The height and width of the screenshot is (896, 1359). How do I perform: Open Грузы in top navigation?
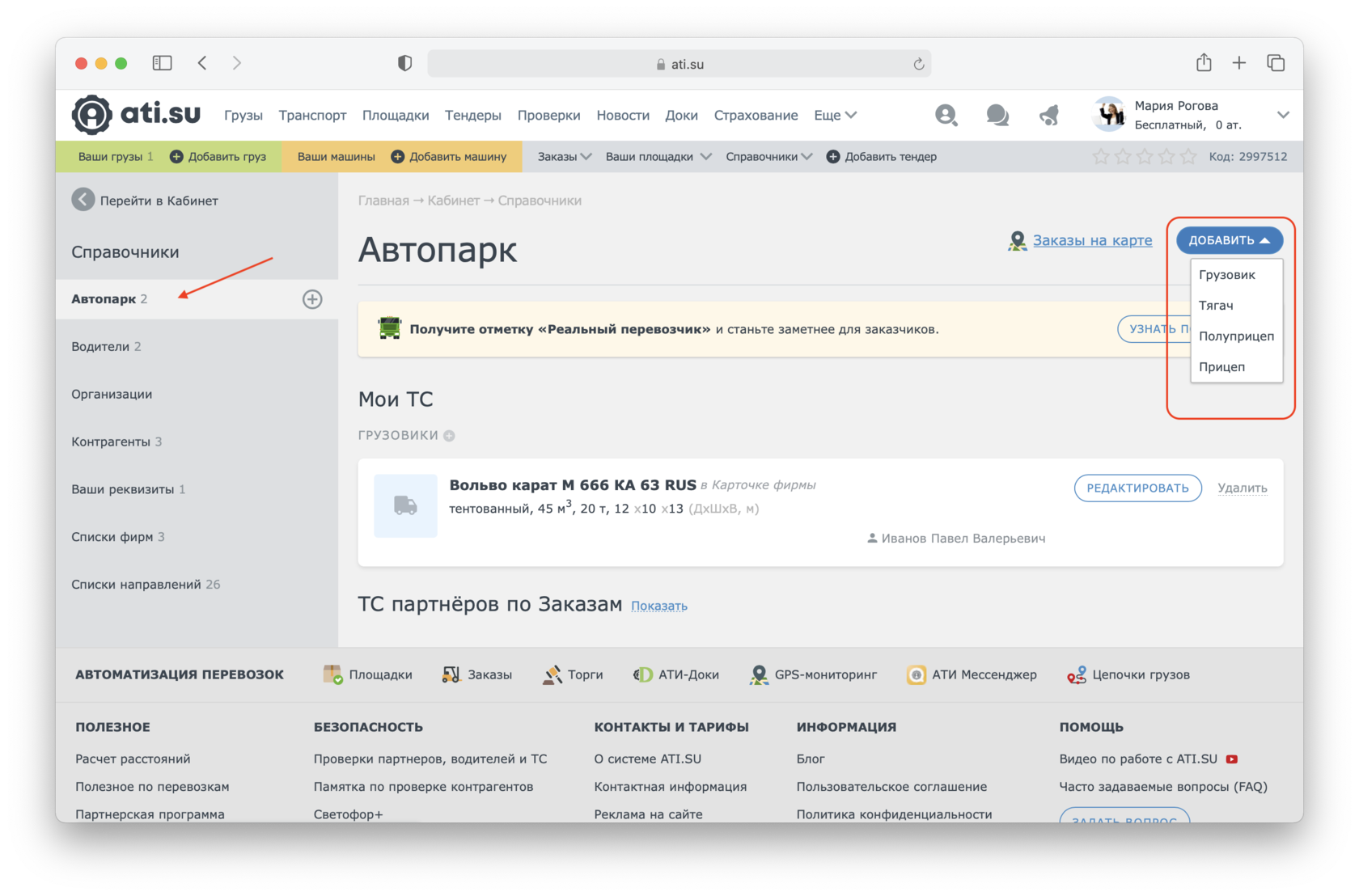(243, 115)
